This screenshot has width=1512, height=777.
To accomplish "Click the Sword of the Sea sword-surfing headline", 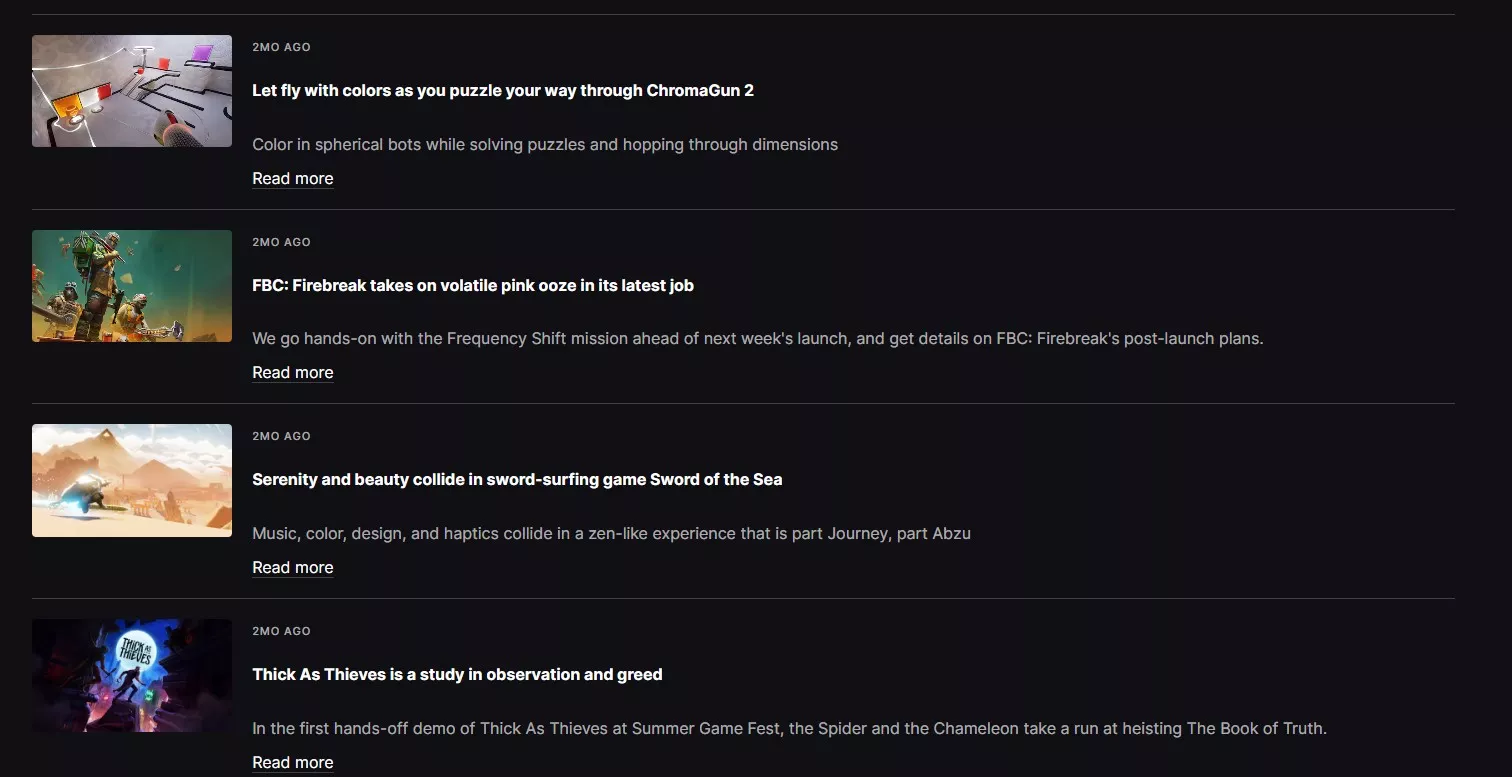I will click(516, 479).
